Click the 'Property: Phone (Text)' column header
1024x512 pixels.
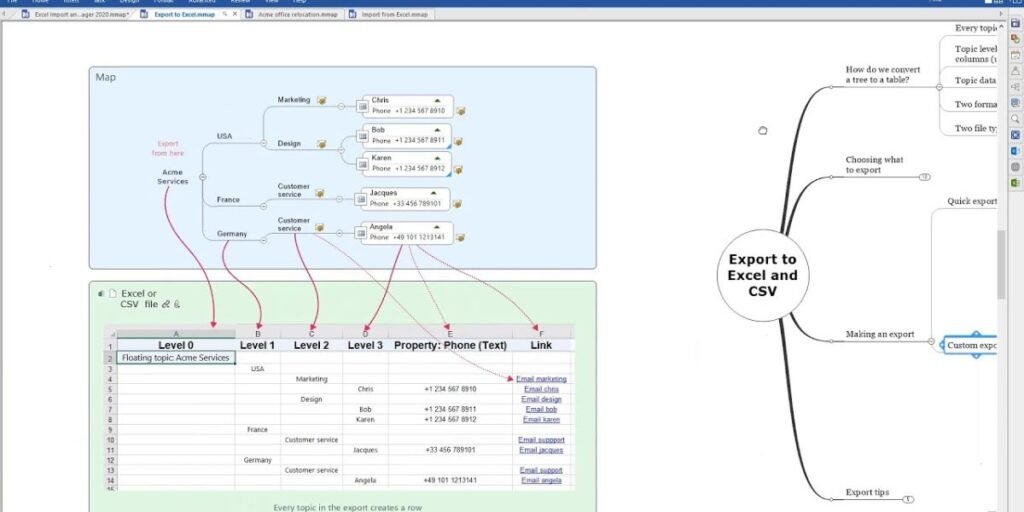[x=450, y=345]
